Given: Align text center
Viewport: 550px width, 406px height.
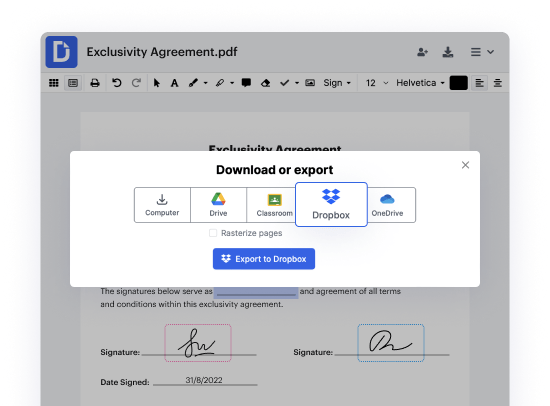Looking at the screenshot, I should (497, 83).
